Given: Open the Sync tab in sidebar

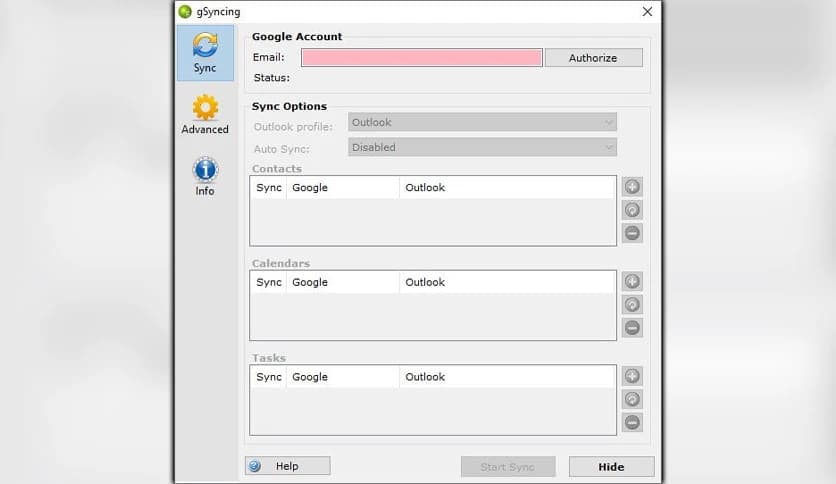Looking at the screenshot, I should click(x=205, y=53).
